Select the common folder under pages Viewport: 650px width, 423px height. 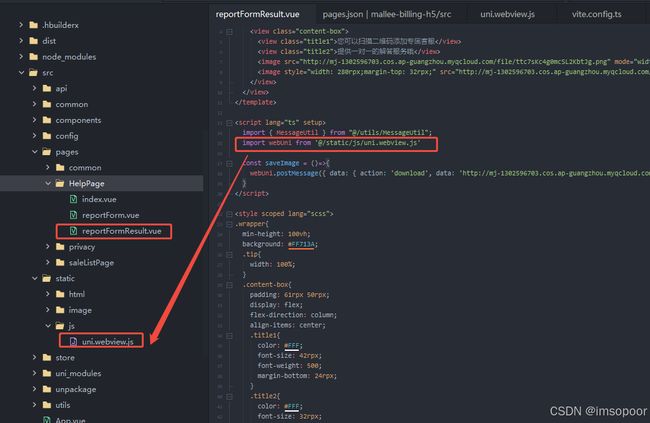click(85, 168)
